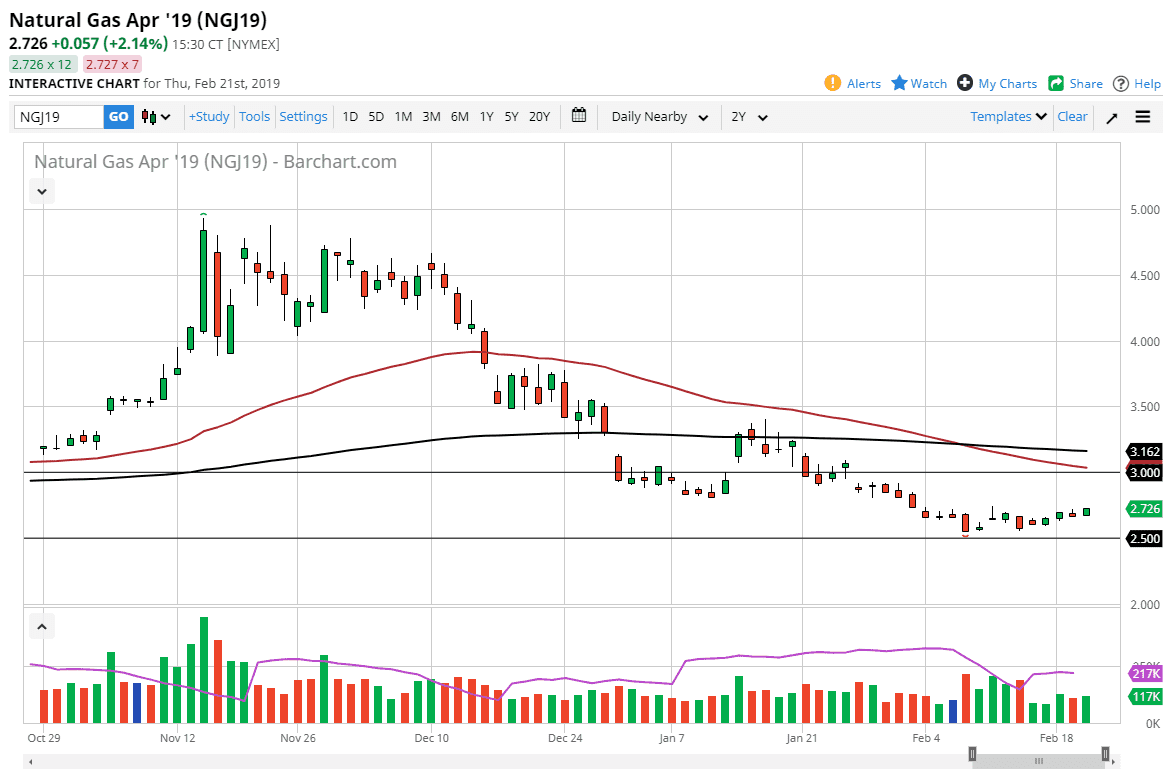Viewport: 1163px width, 777px height.
Task: Click the pop-out chart arrow icon
Action: click(x=1112, y=117)
